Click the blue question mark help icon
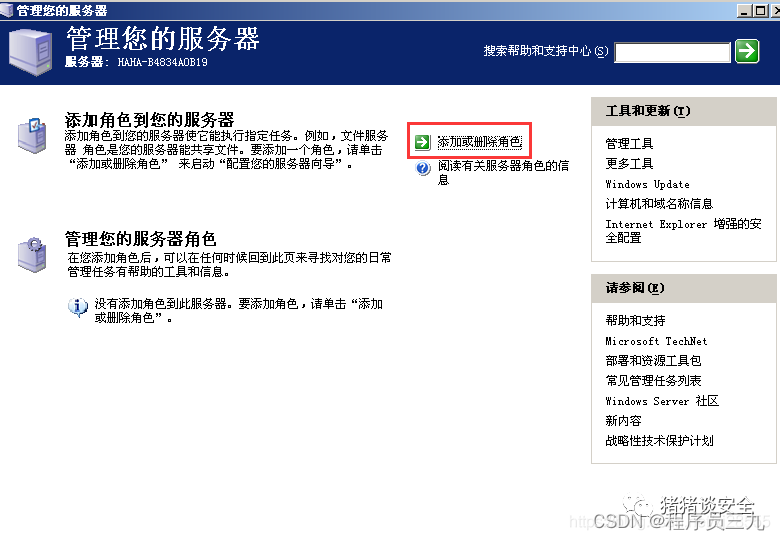 point(423,169)
